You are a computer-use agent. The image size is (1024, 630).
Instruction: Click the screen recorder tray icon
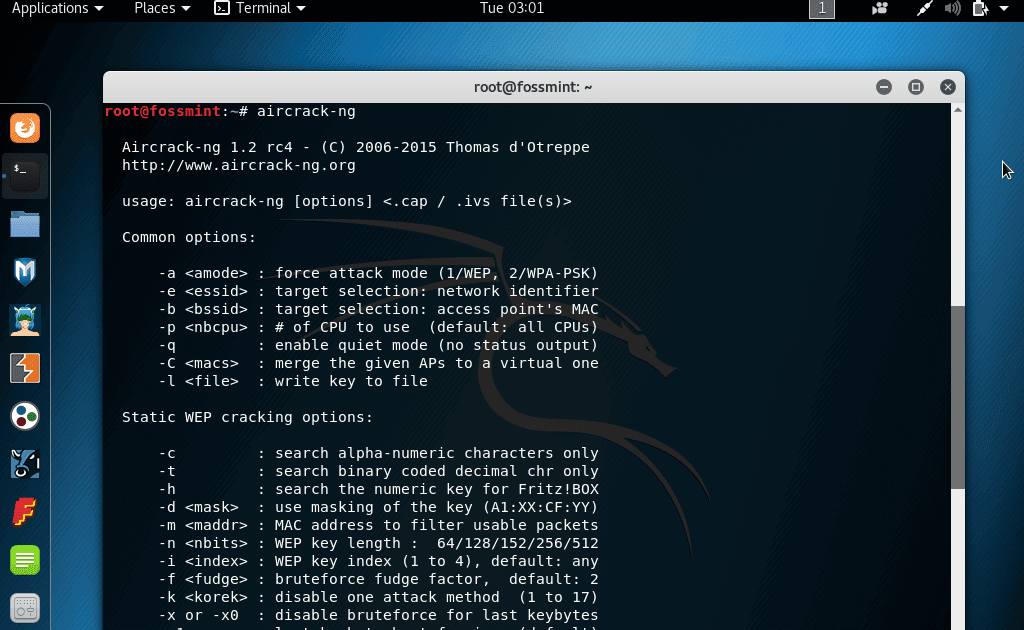click(x=880, y=8)
